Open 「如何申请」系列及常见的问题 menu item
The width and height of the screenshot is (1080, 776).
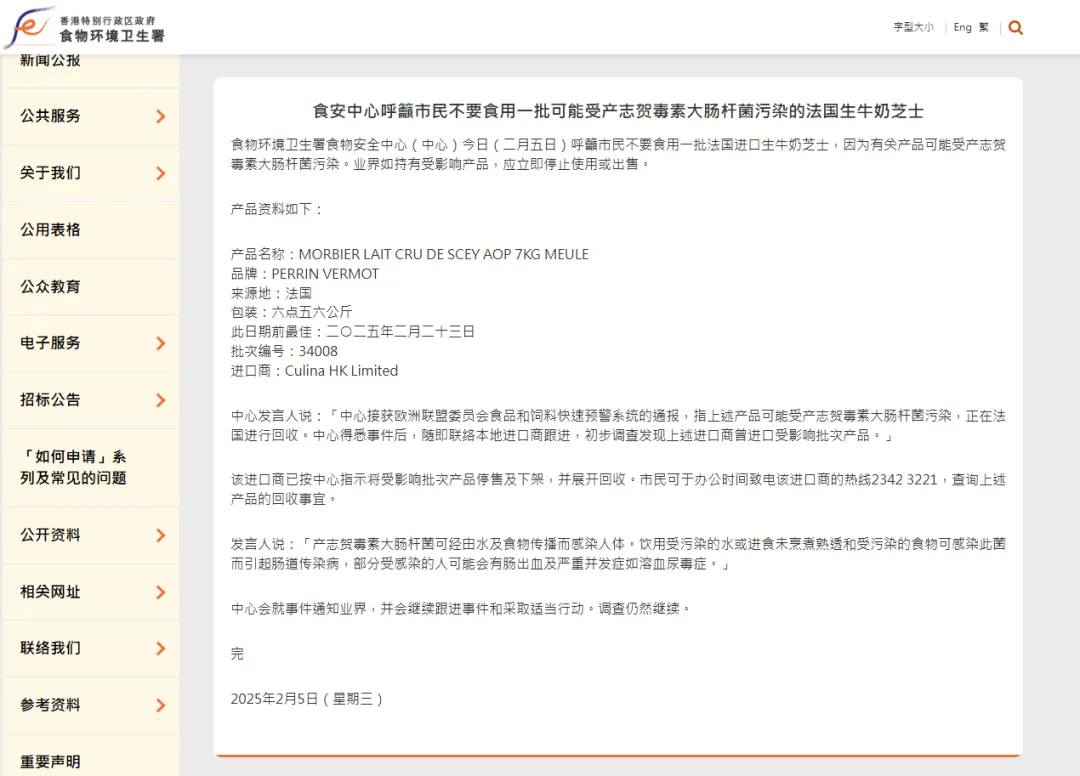click(x=74, y=468)
